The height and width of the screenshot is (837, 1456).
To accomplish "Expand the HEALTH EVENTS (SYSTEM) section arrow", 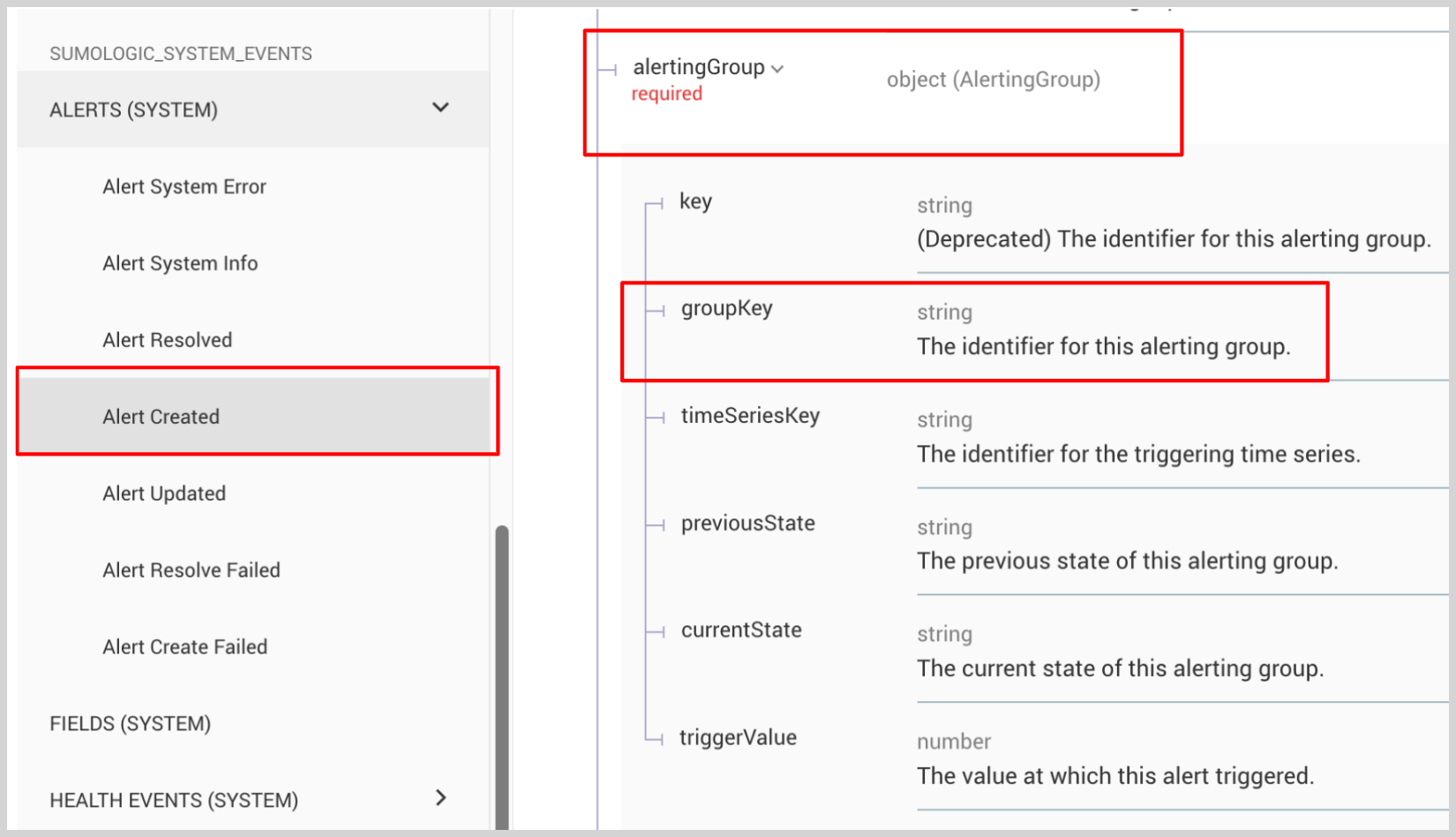I will pos(441,798).
